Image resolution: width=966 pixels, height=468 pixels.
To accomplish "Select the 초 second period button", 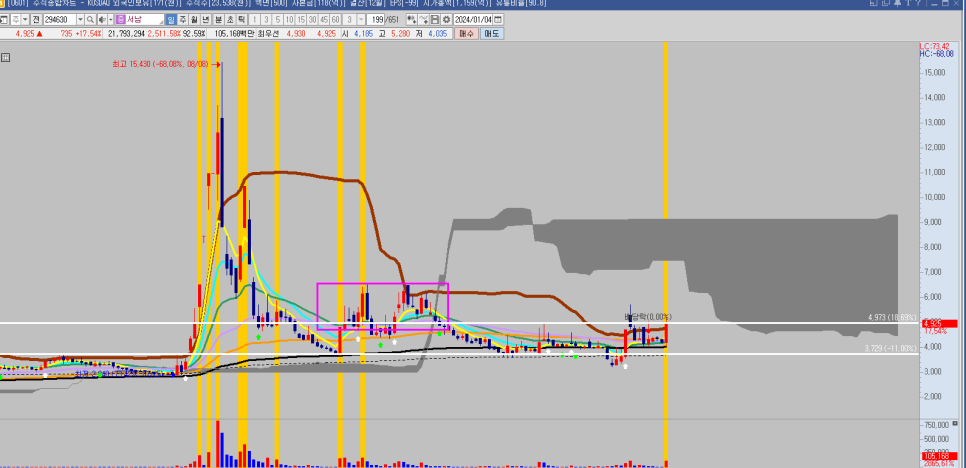I will [x=230, y=20].
